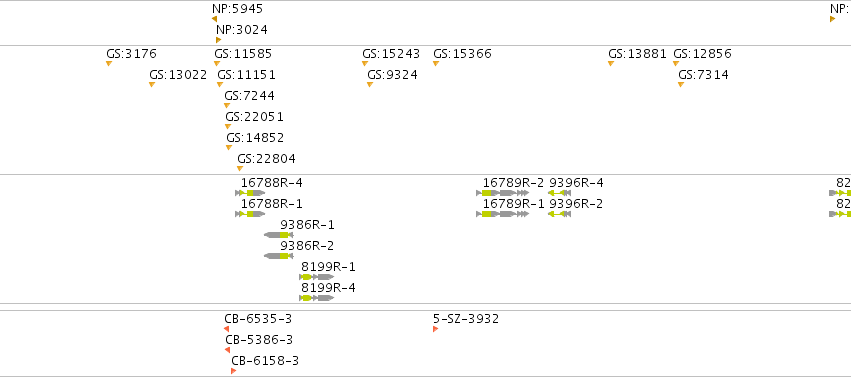Image resolution: width=851 pixels, height=377 pixels.
Task: Select the CB-6535-3 red marker triangle
Action: pyautogui.click(x=226, y=329)
